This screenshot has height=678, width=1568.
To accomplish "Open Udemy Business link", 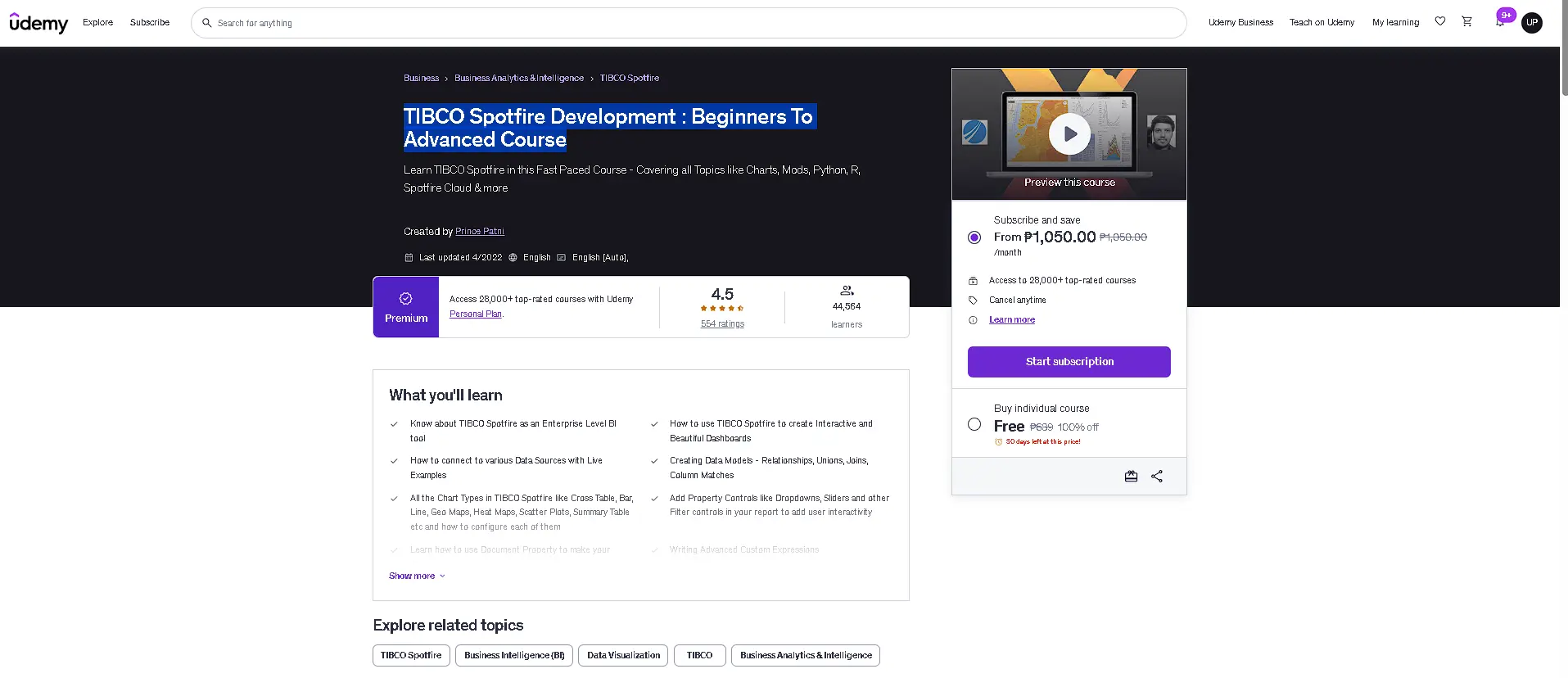I will [1240, 22].
